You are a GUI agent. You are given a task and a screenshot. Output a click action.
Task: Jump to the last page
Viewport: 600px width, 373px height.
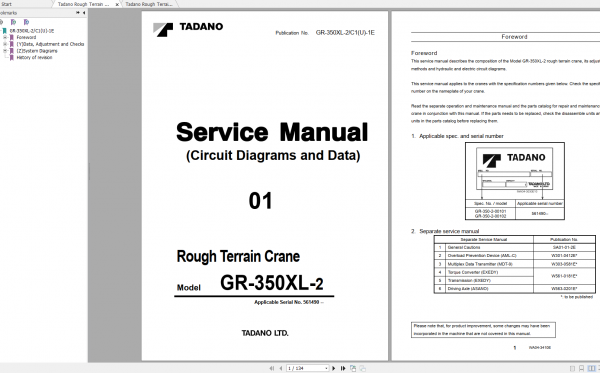343,368
